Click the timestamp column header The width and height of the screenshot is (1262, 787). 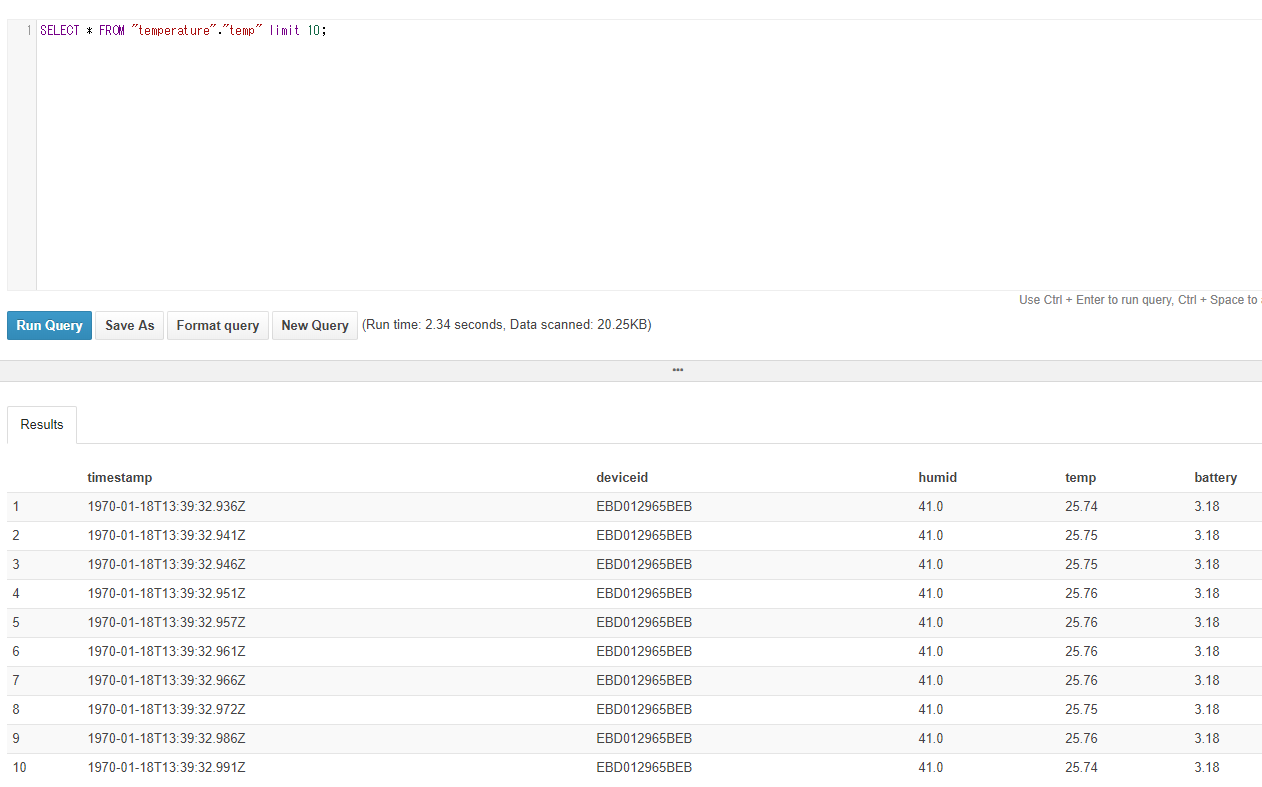tap(119, 477)
